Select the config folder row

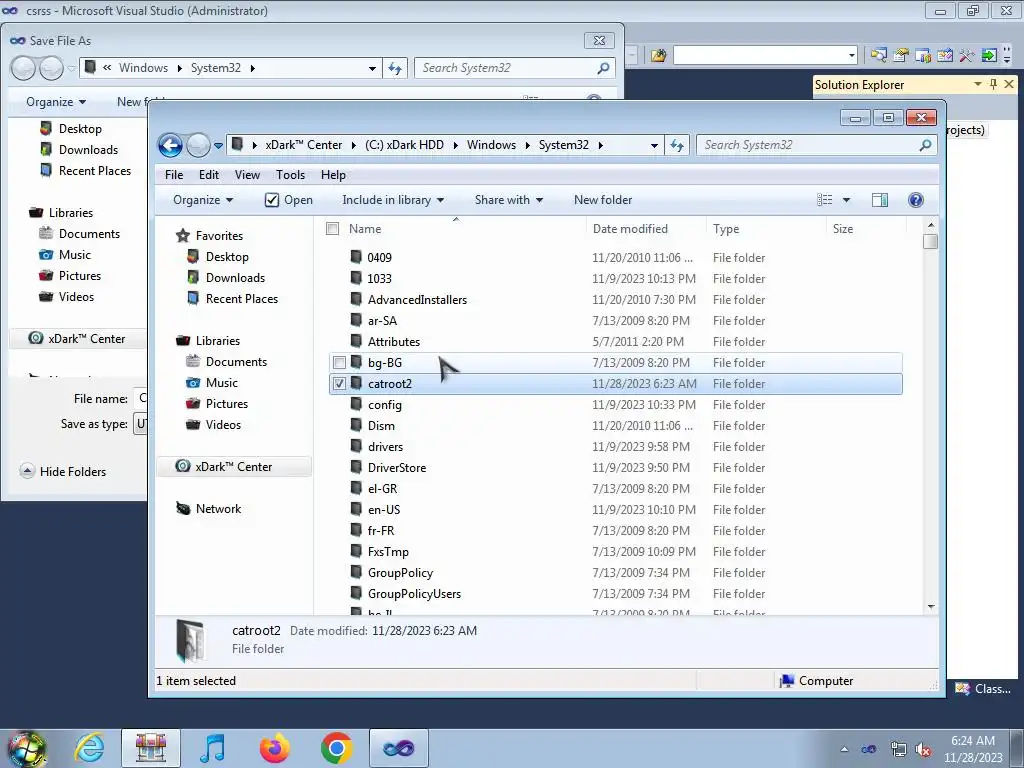(616, 404)
